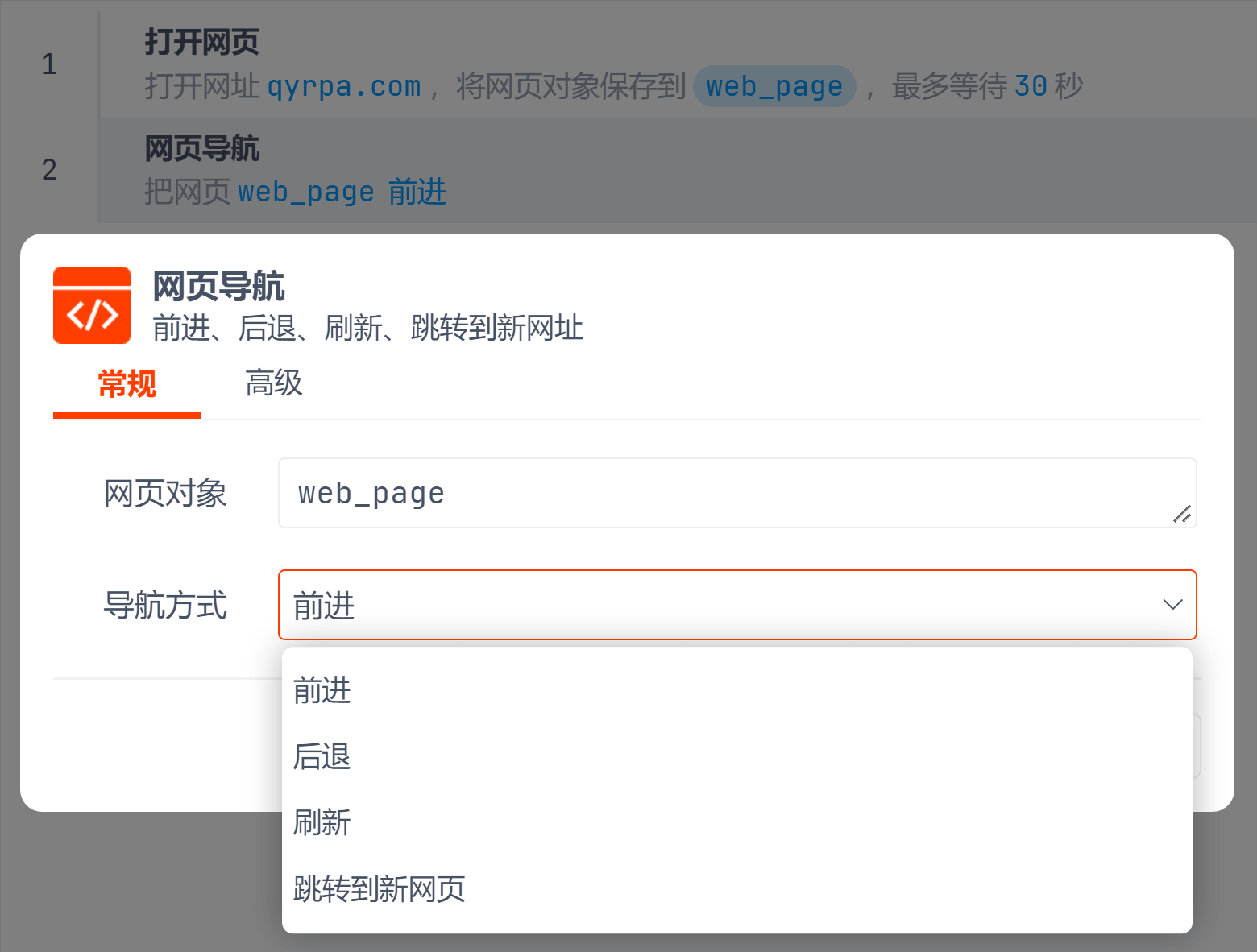Select step 1 titled 打开网页
This screenshot has width=1257, height=952.
(x=201, y=42)
